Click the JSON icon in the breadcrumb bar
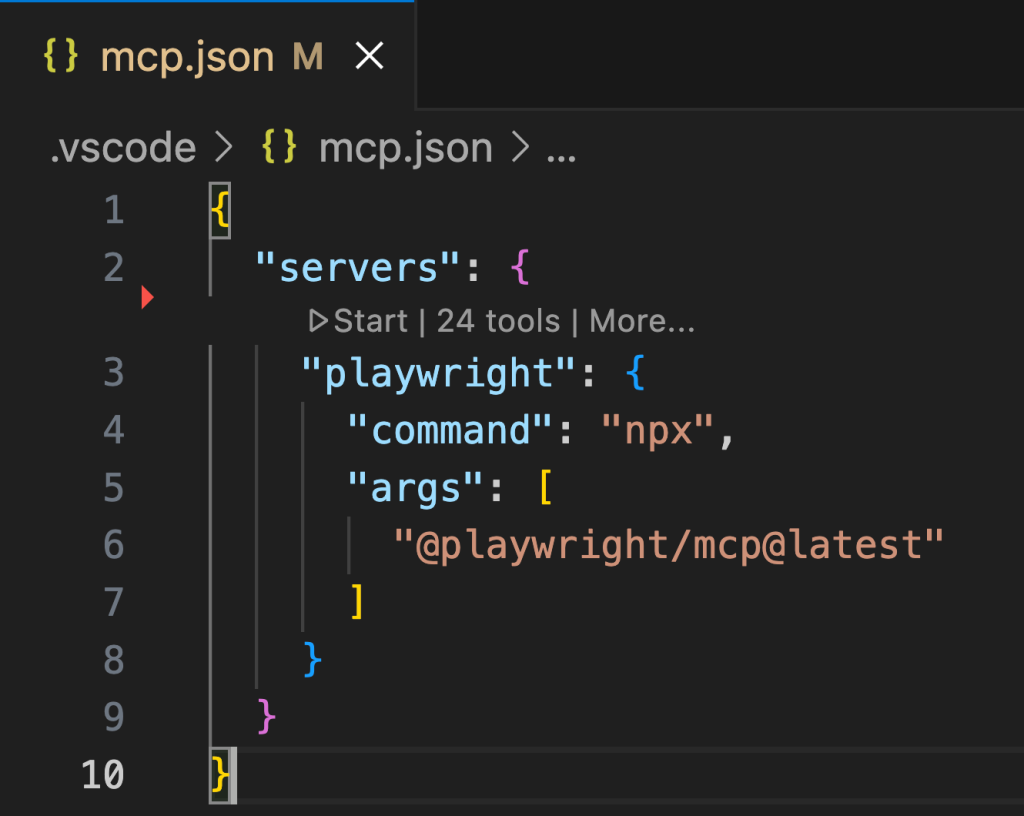The image size is (1024, 816). [277, 147]
